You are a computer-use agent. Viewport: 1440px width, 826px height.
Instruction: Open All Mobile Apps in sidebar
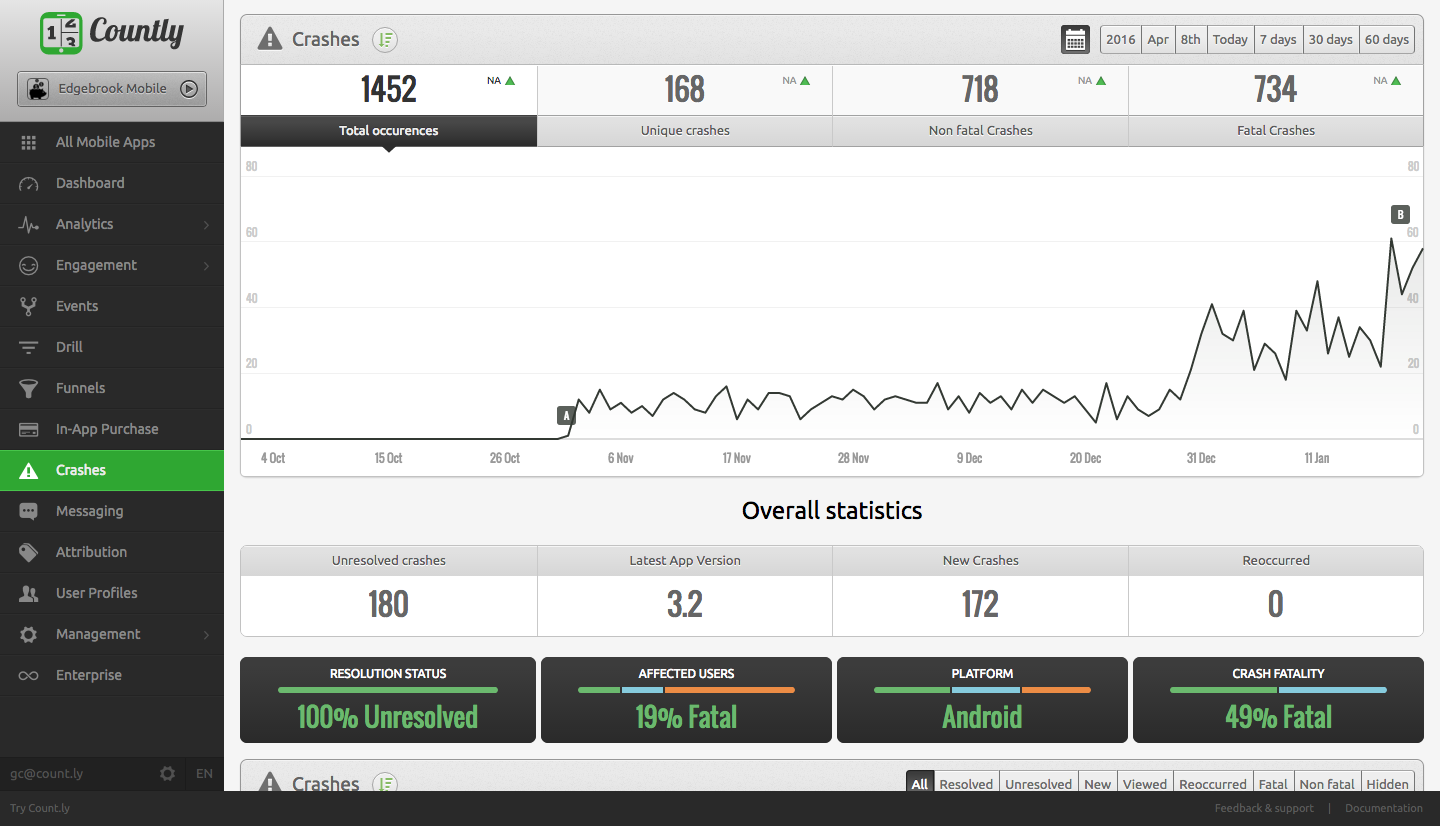coord(112,142)
